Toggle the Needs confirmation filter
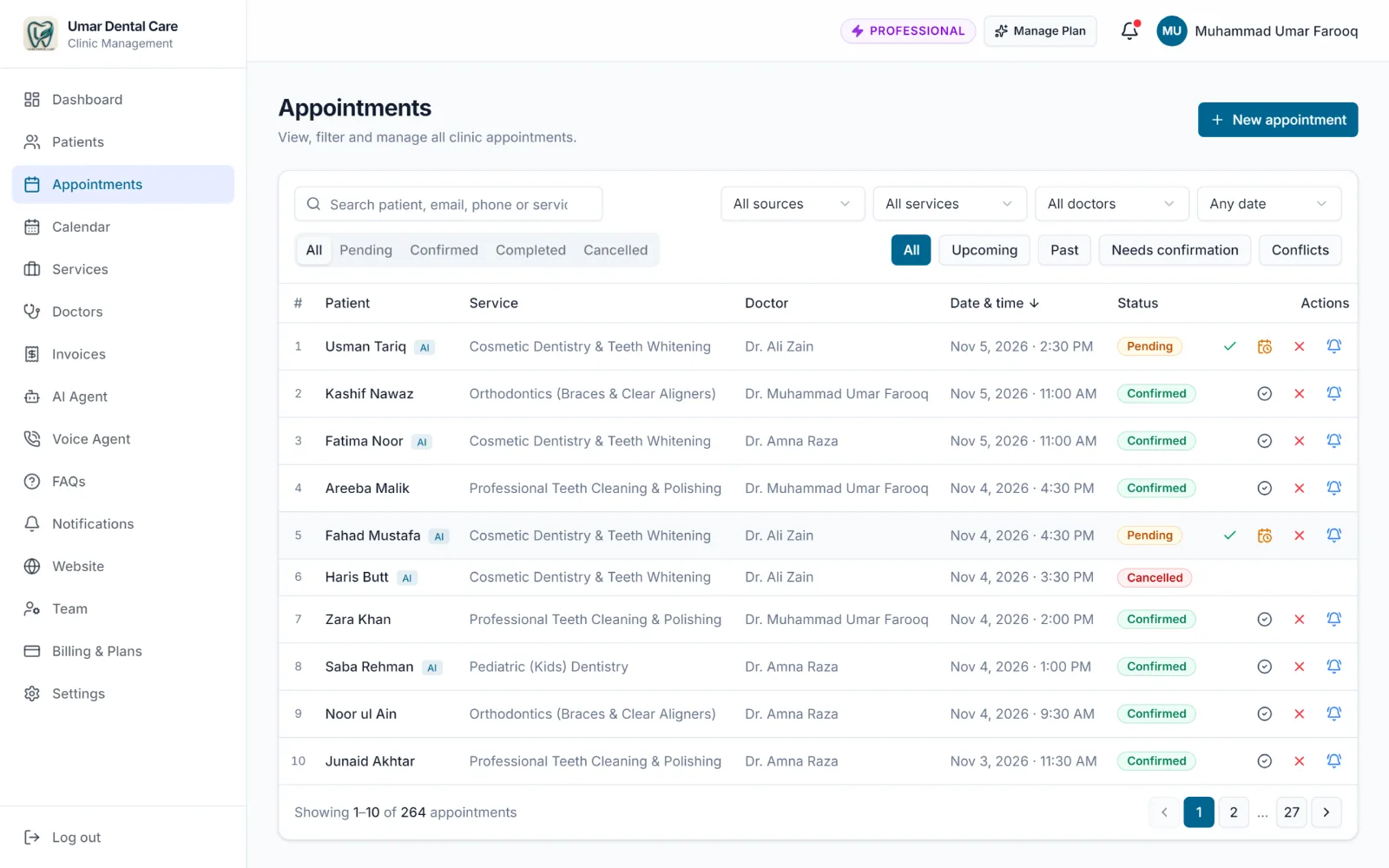Image resolution: width=1389 pixels, height=868 pixels. tap(1175, 250)
